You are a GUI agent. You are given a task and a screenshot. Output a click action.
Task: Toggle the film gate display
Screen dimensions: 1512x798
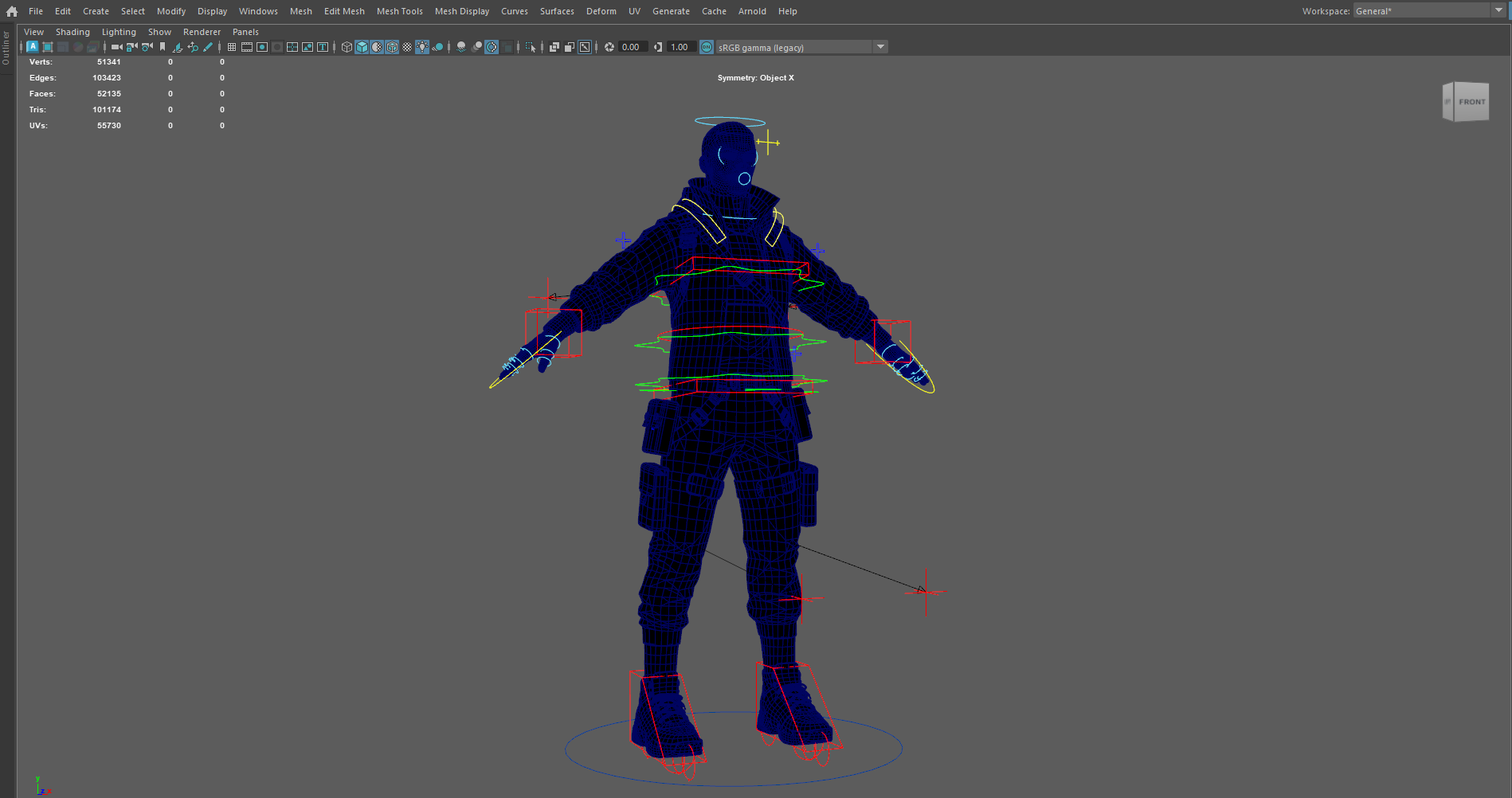(x=247, y=47)
